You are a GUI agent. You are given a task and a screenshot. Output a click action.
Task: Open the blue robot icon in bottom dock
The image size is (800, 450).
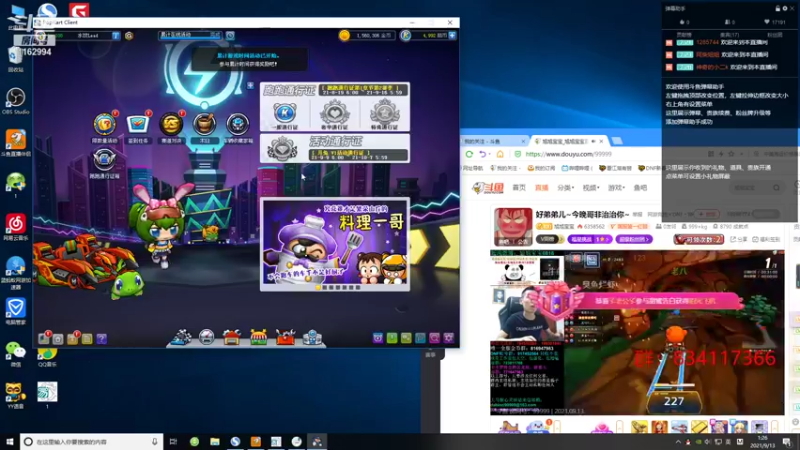coord(312,337)
